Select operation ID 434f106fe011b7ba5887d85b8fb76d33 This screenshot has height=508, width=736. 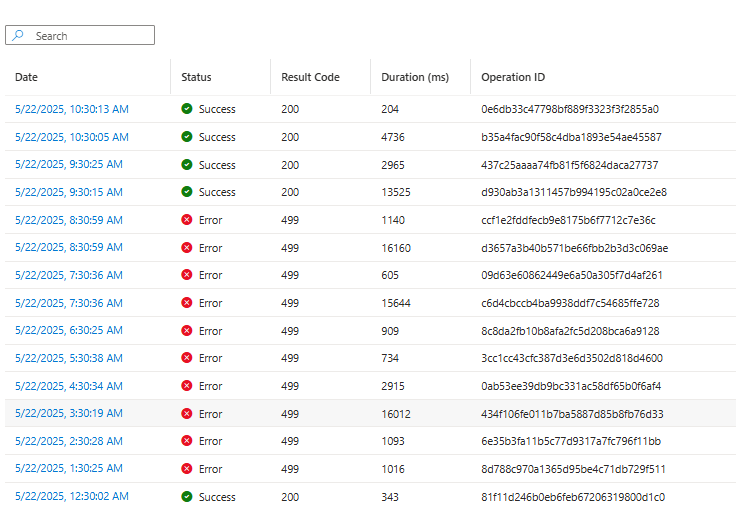point(572,414)
